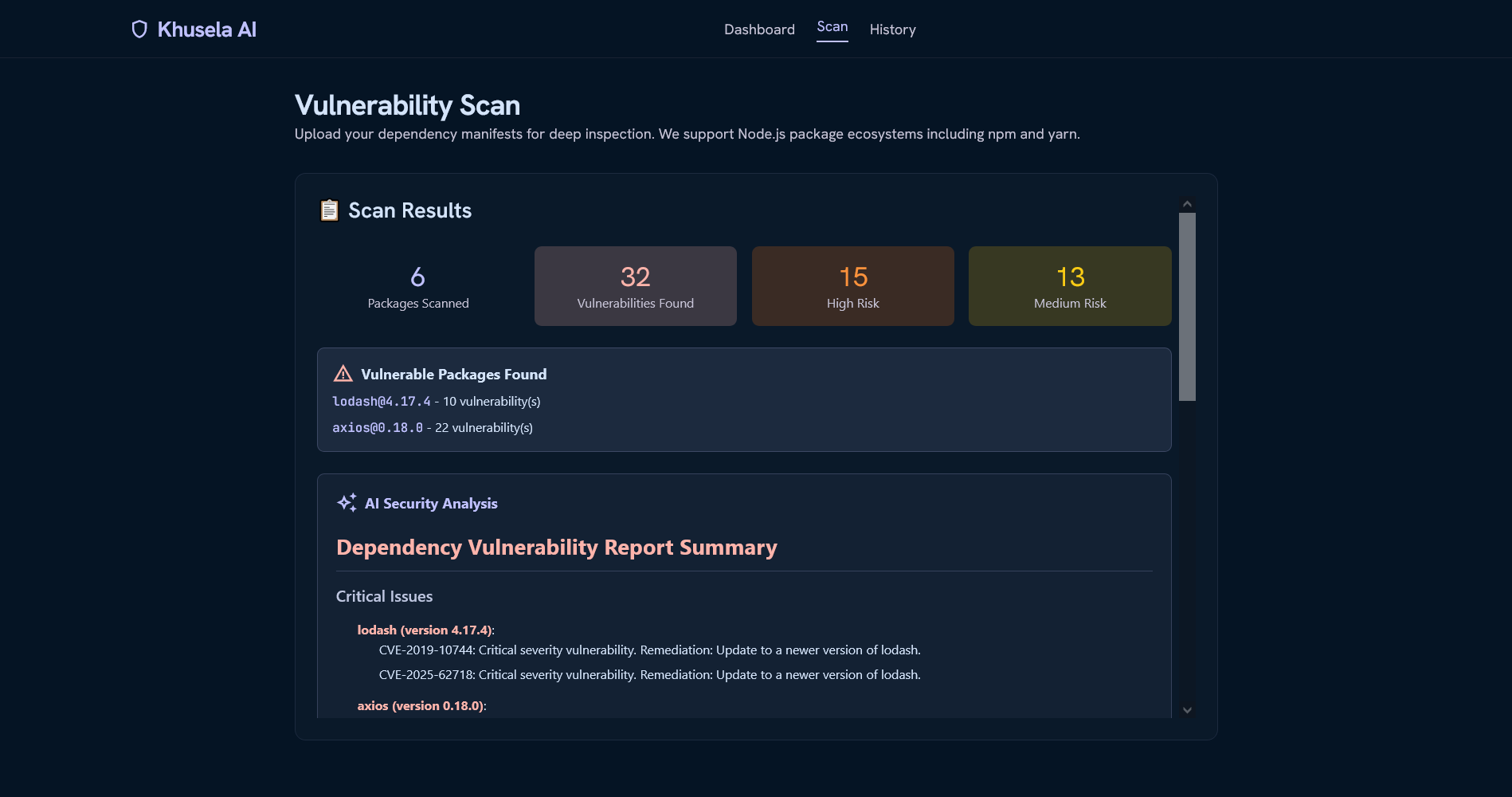Click the 6 Packages Scanned stat

pos(418,286)
